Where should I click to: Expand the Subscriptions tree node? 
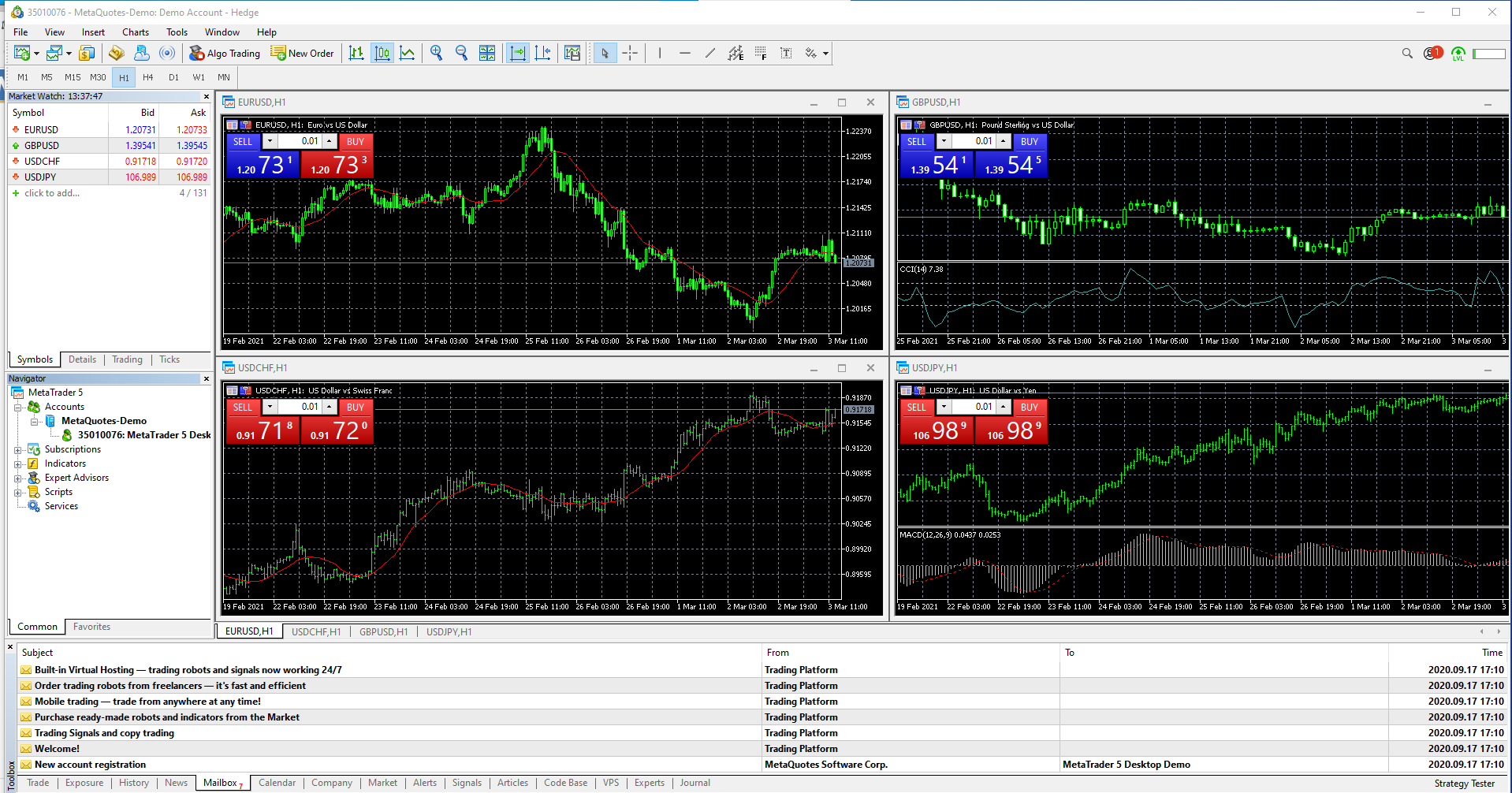17,449
